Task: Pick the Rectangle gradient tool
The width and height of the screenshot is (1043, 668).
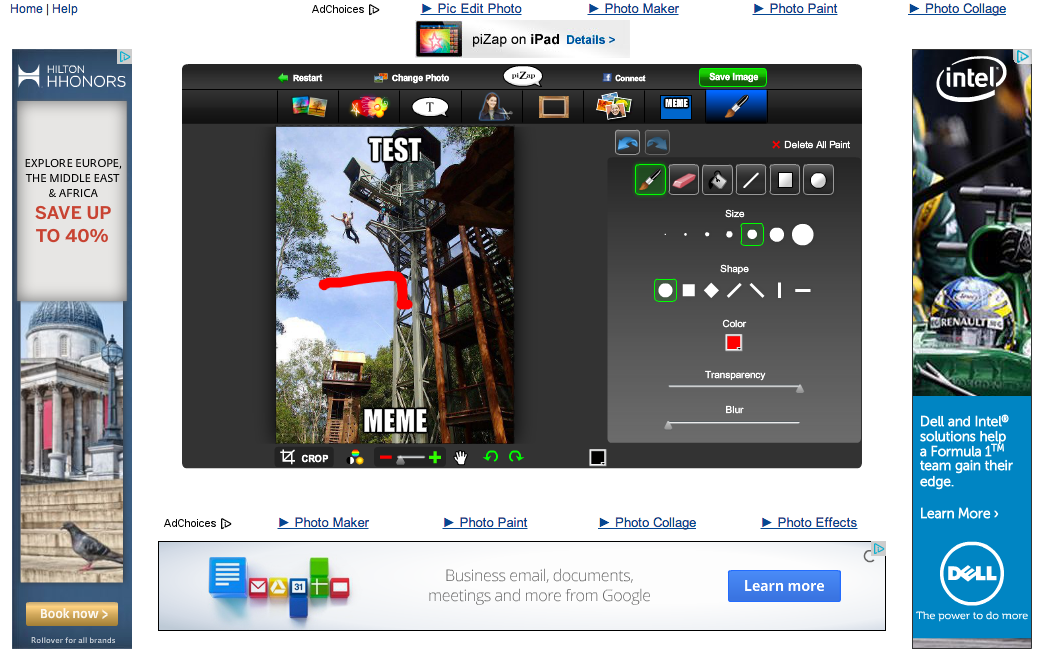Action: tap(785, 180)
